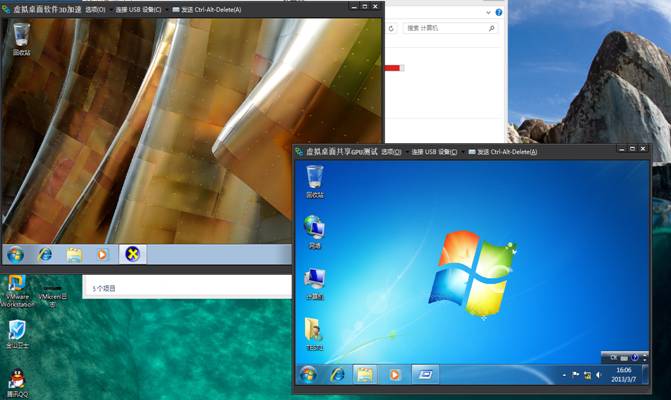671x400 pixels.
Task: Expand 连接 USB 设备 in the 3D acceleration window
Action: point(137,9)
